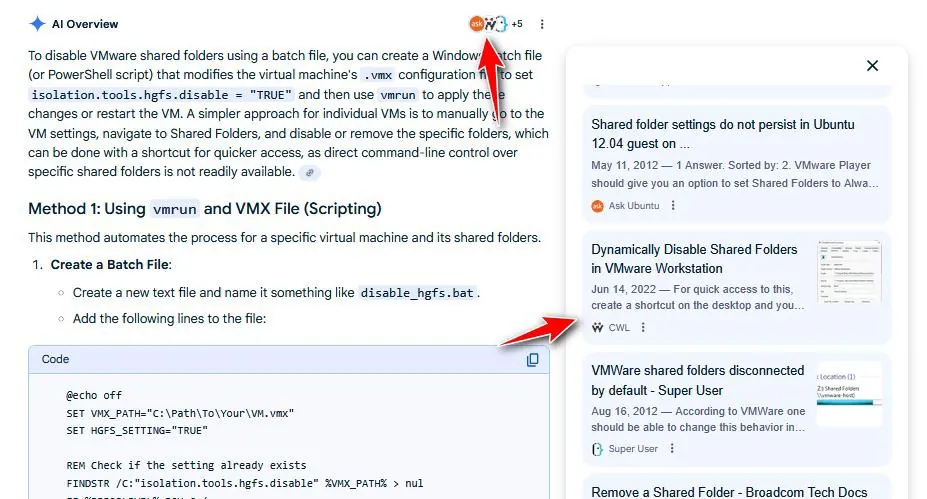Screen dimensions: 927x499
Task: Close the sources side panel
Action: point(872,66)
